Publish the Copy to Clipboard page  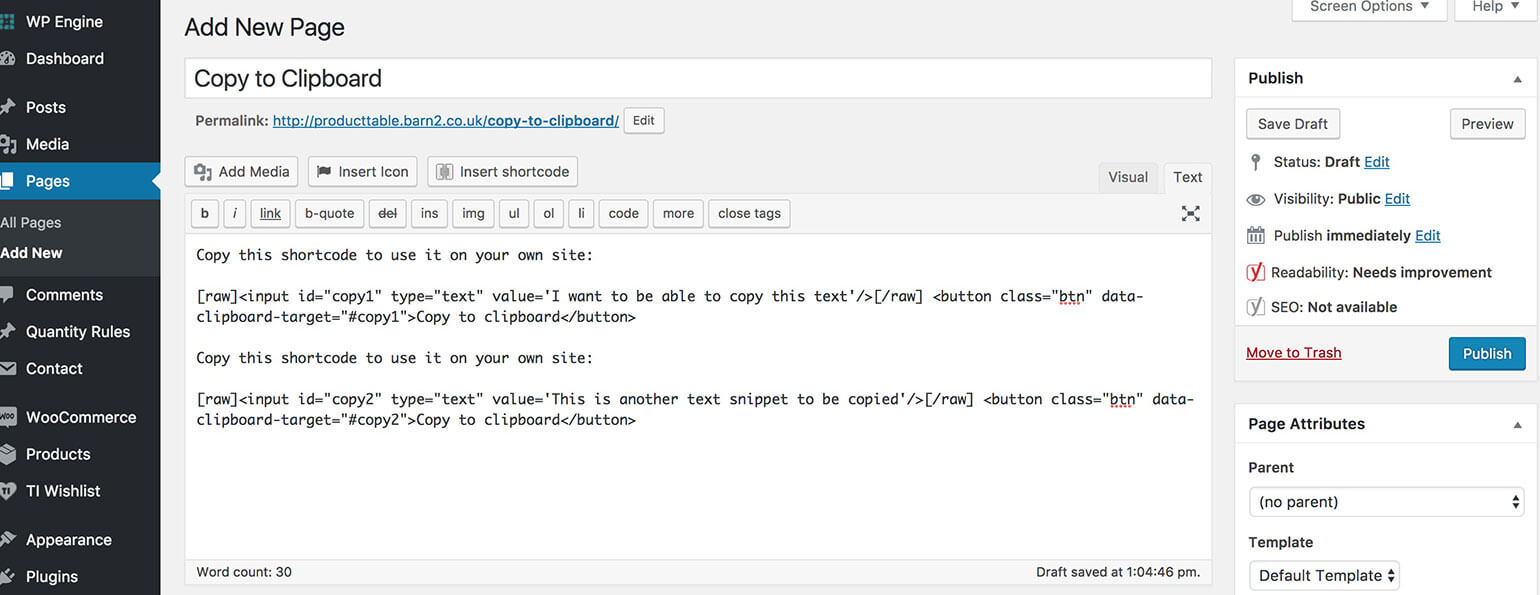coord(1487,353)
